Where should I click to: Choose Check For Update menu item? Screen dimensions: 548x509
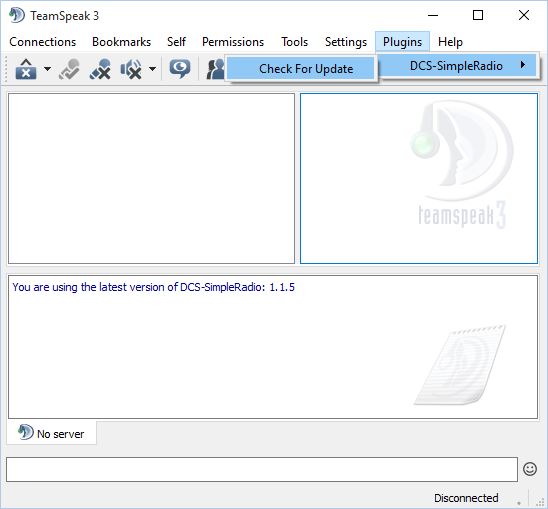point(301,69)
